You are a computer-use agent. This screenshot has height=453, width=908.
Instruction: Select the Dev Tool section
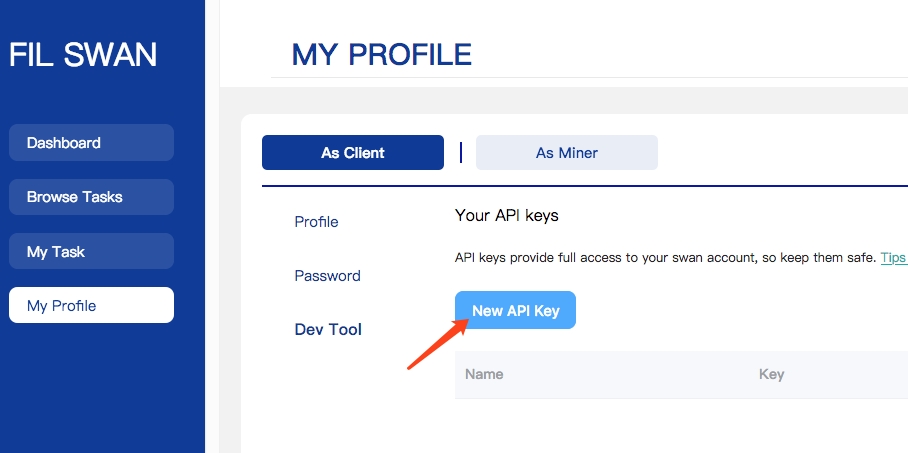coord(328,330)
